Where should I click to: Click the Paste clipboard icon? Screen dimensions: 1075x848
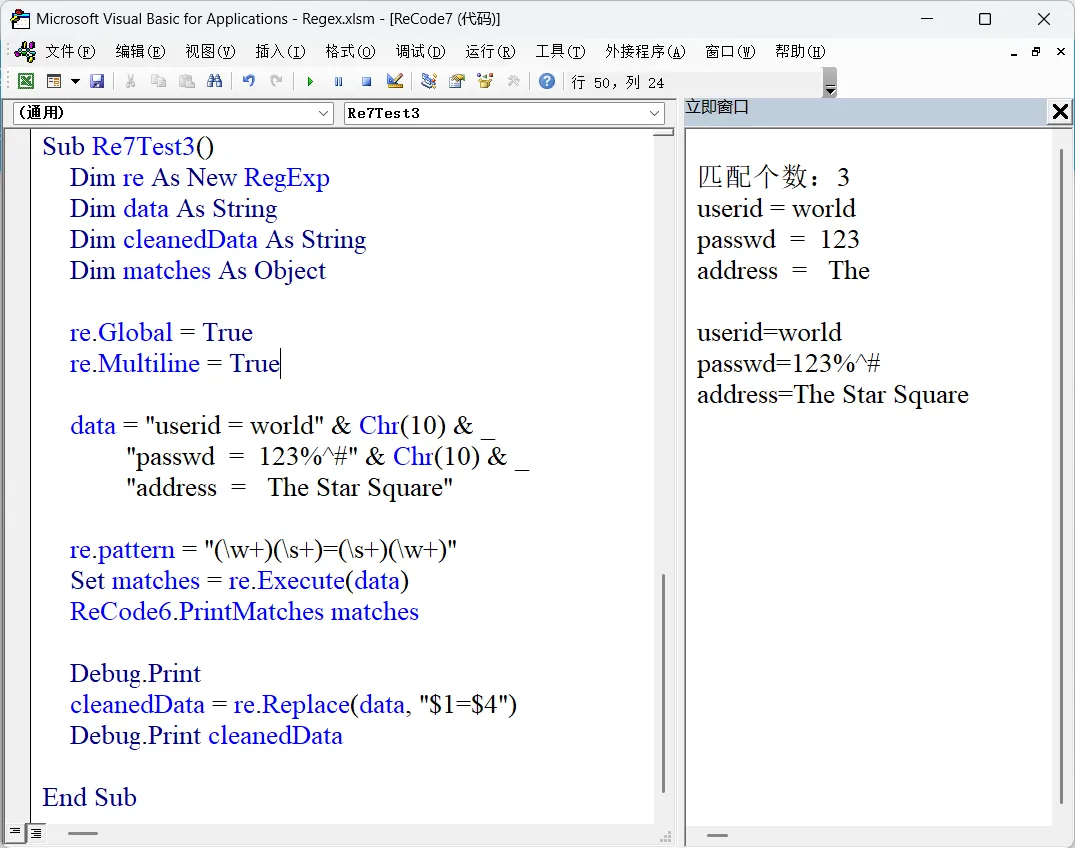[186, 82]
